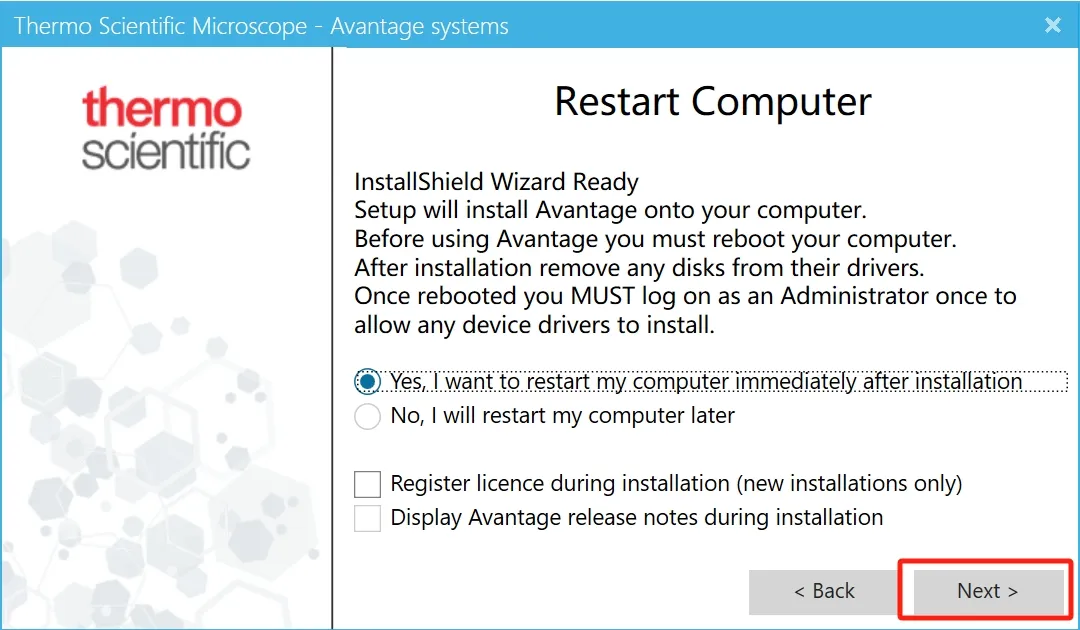Click the Next button

(x=987, y=591)
